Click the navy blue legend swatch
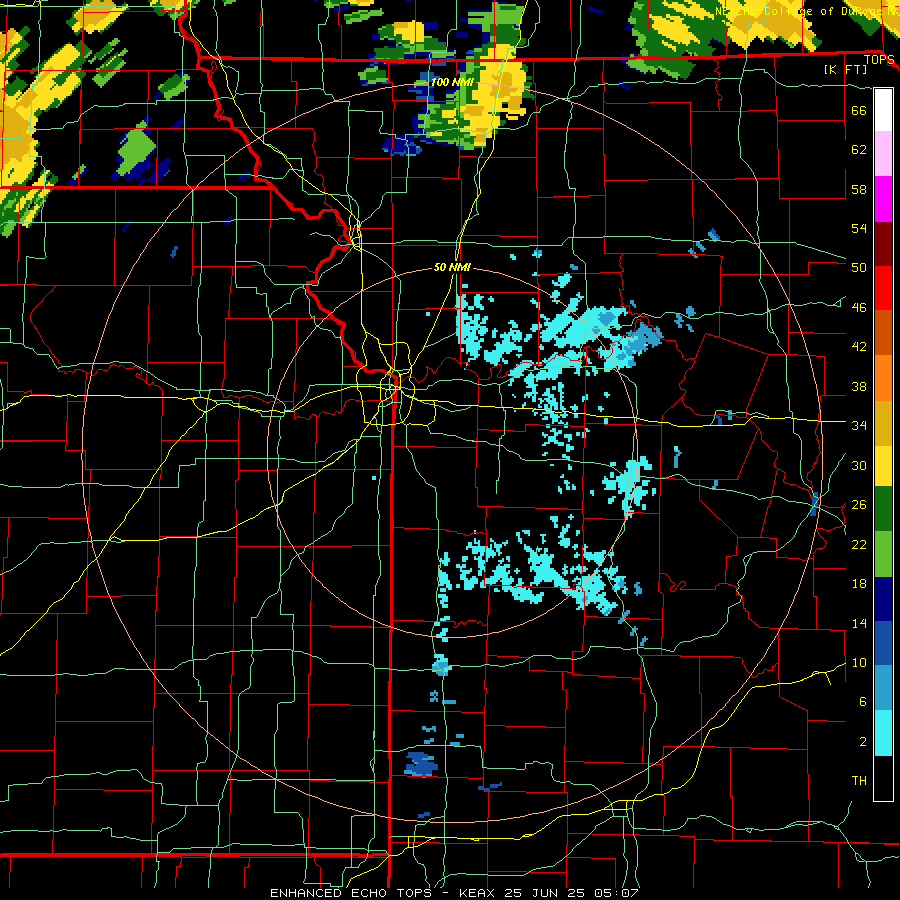The width and height of the screenshot is (900, 900). tap(883, 599)
